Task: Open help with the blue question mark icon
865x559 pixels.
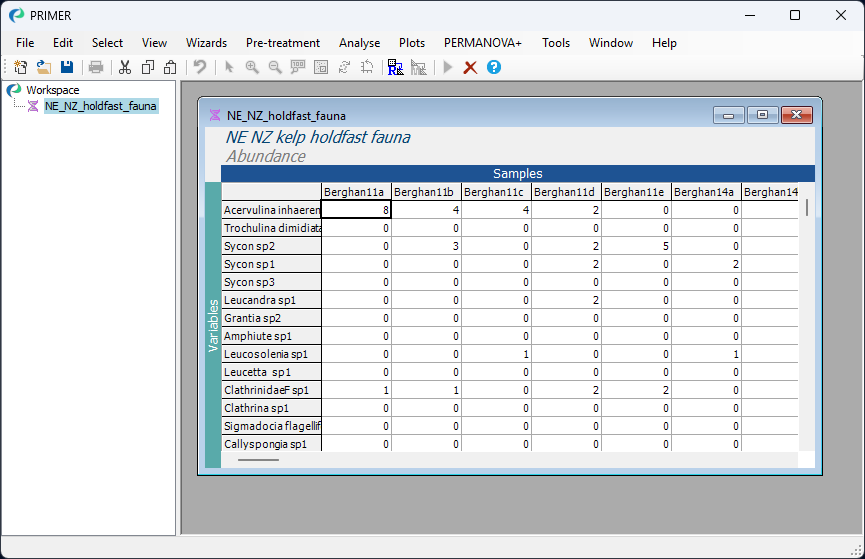Action: [493, 67]
